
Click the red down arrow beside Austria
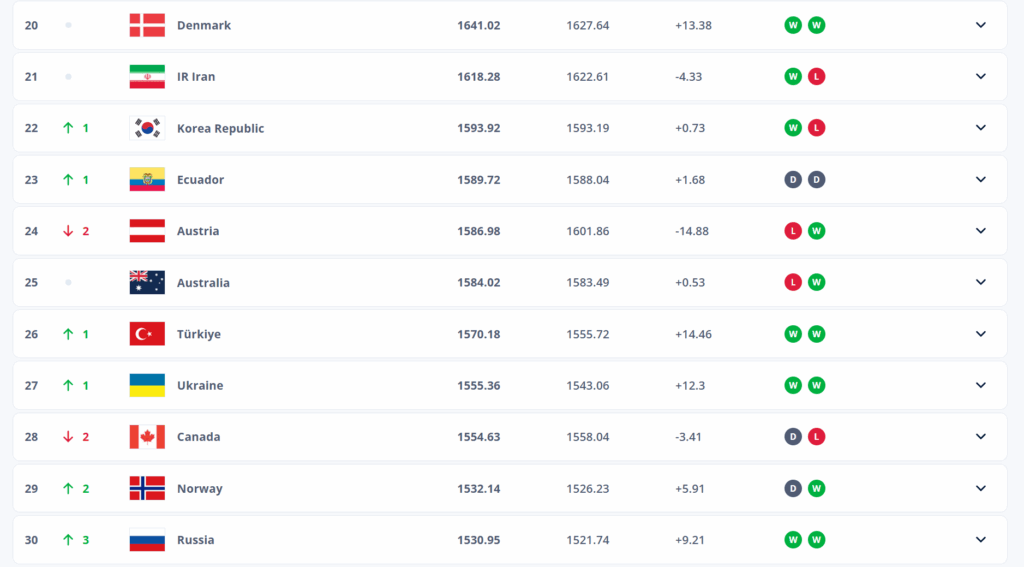coord(68,231)
